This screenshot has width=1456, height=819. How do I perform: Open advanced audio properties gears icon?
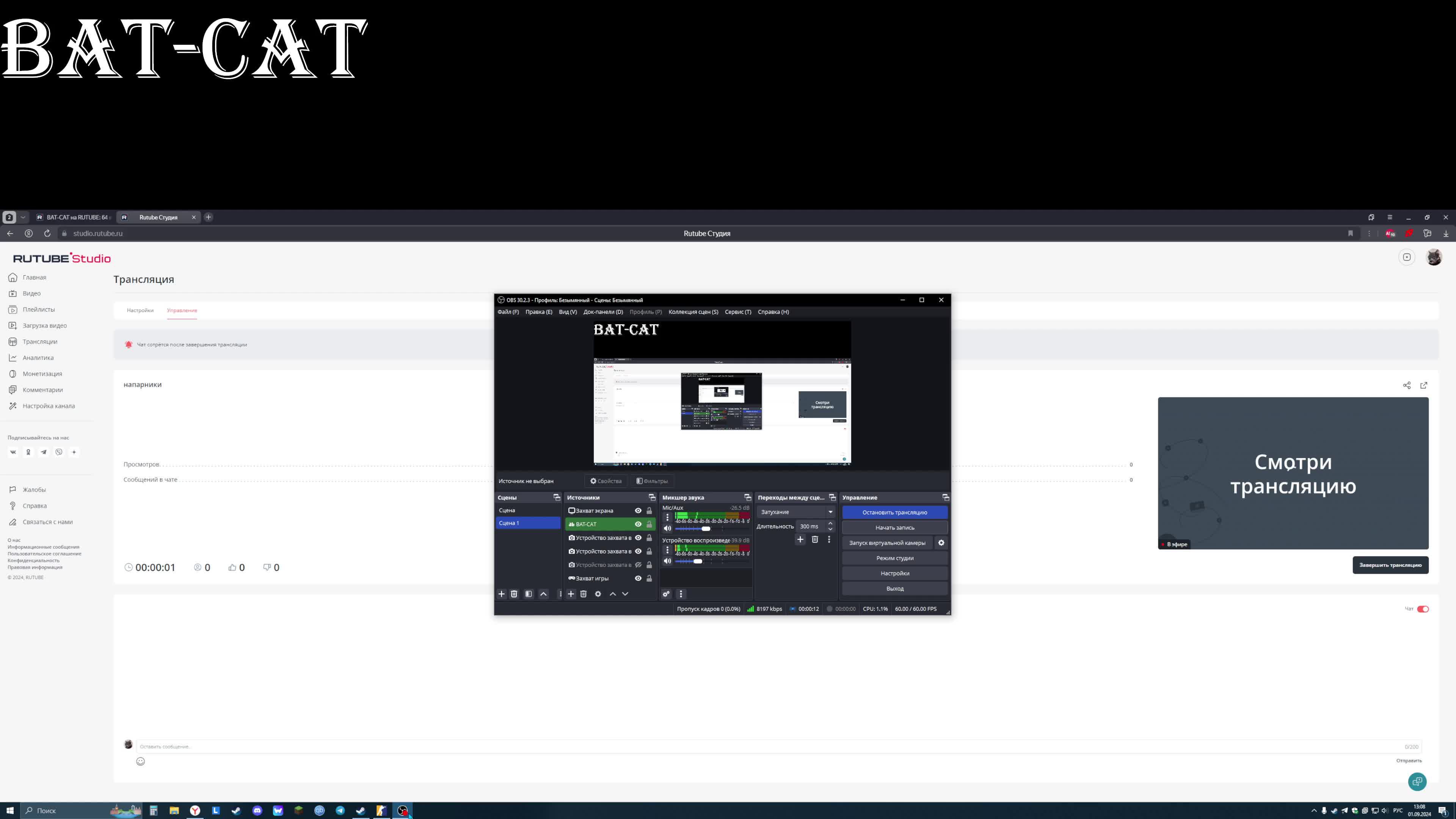(x=667, y=594)
